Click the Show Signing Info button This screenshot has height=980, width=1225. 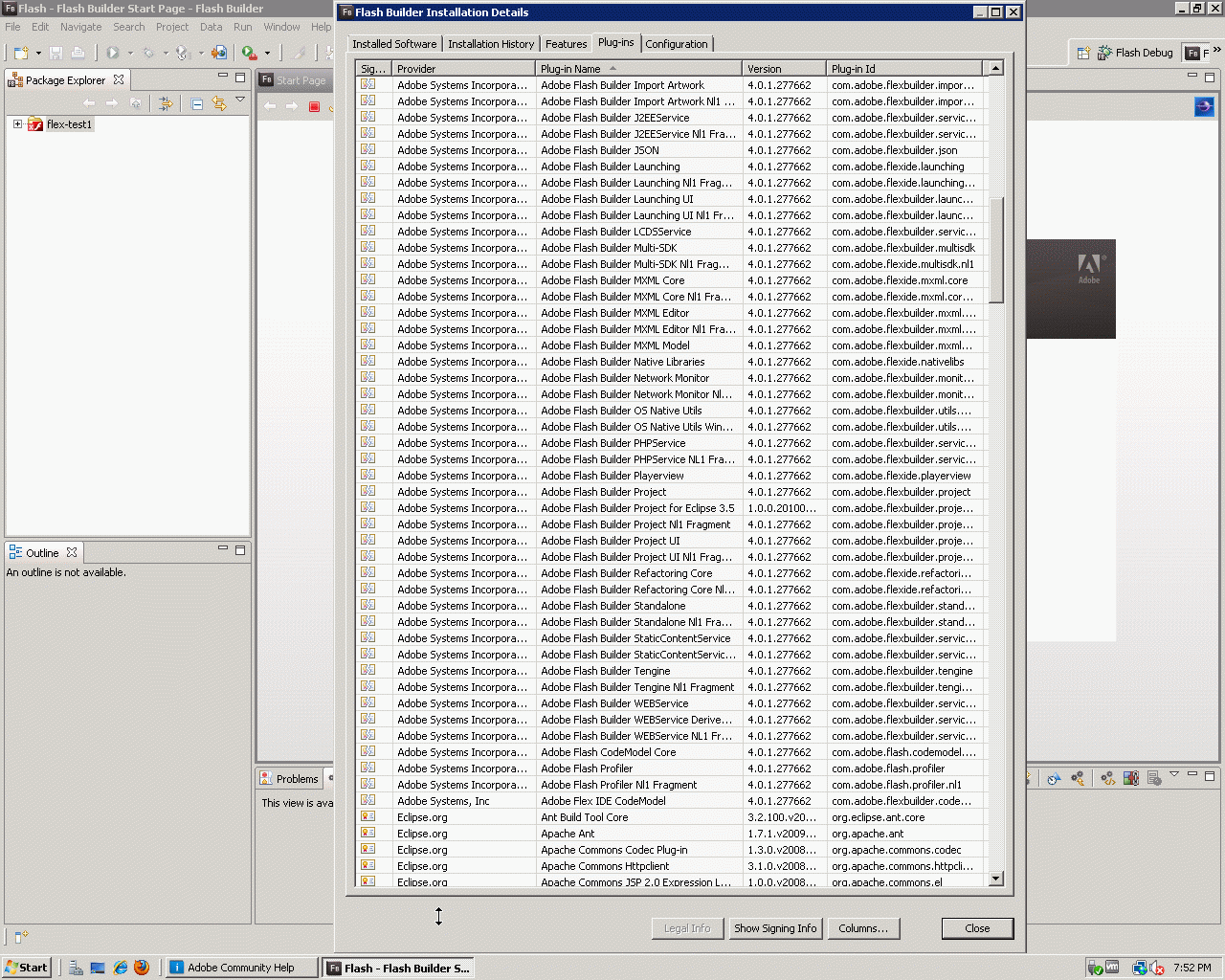click(x=775, y=928)
